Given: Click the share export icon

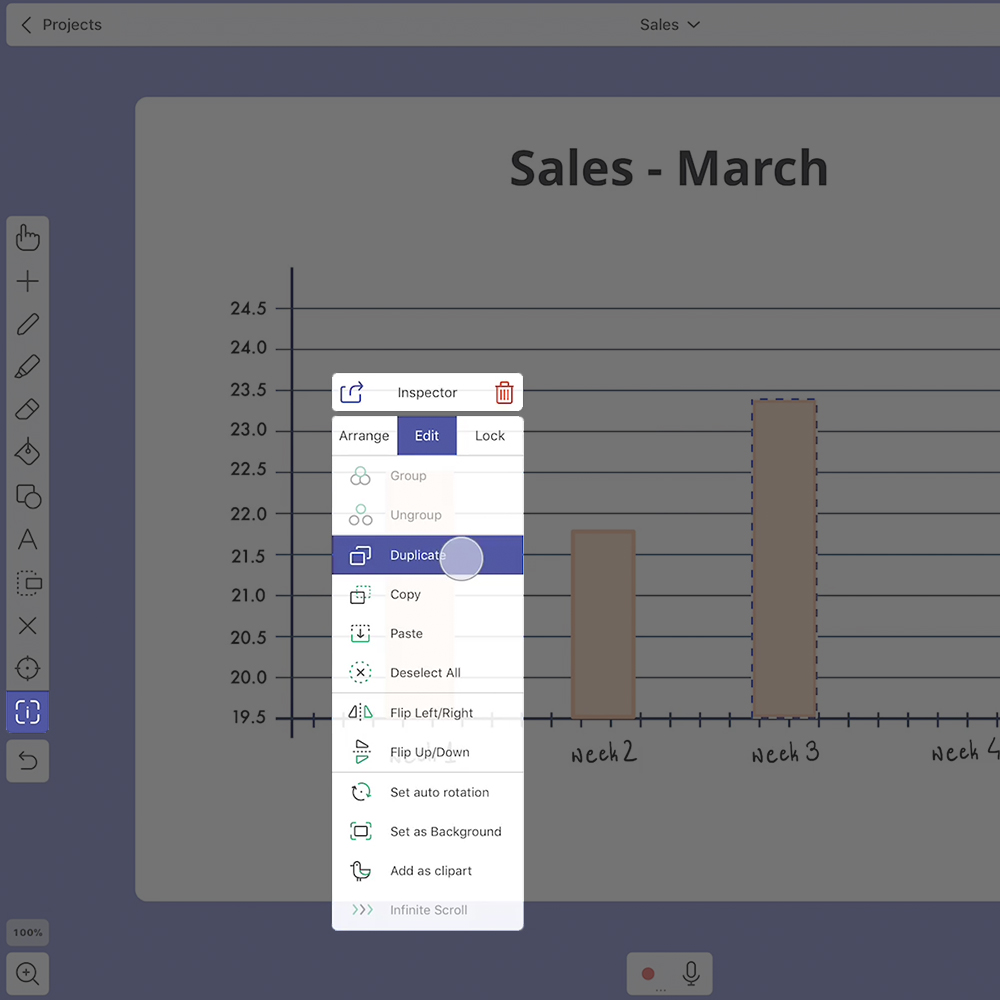Looking at the screenshot, I should click(x=351, y=393).
